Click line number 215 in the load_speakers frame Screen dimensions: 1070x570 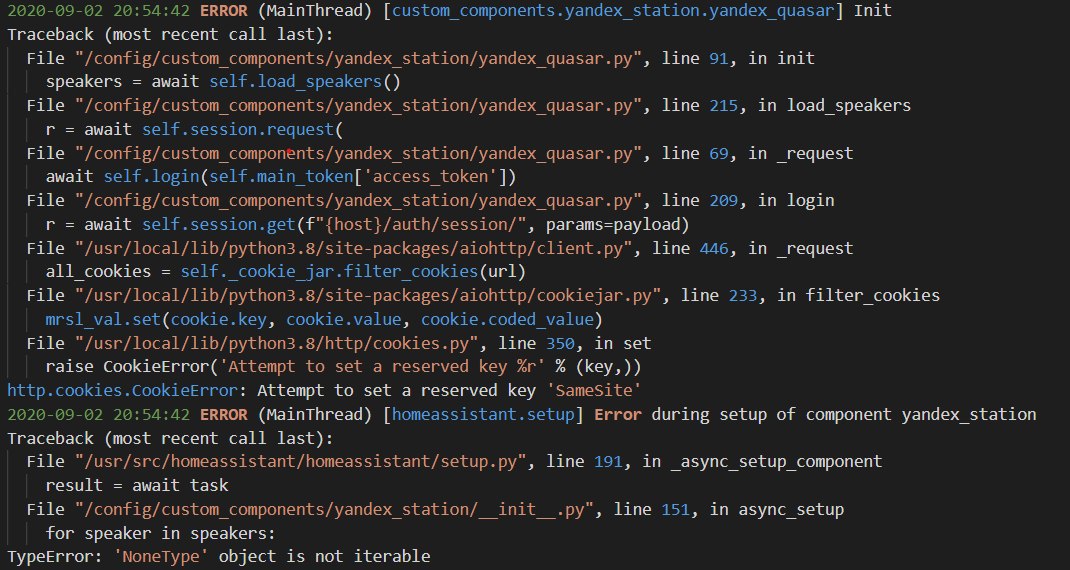(x=723, y=106)
